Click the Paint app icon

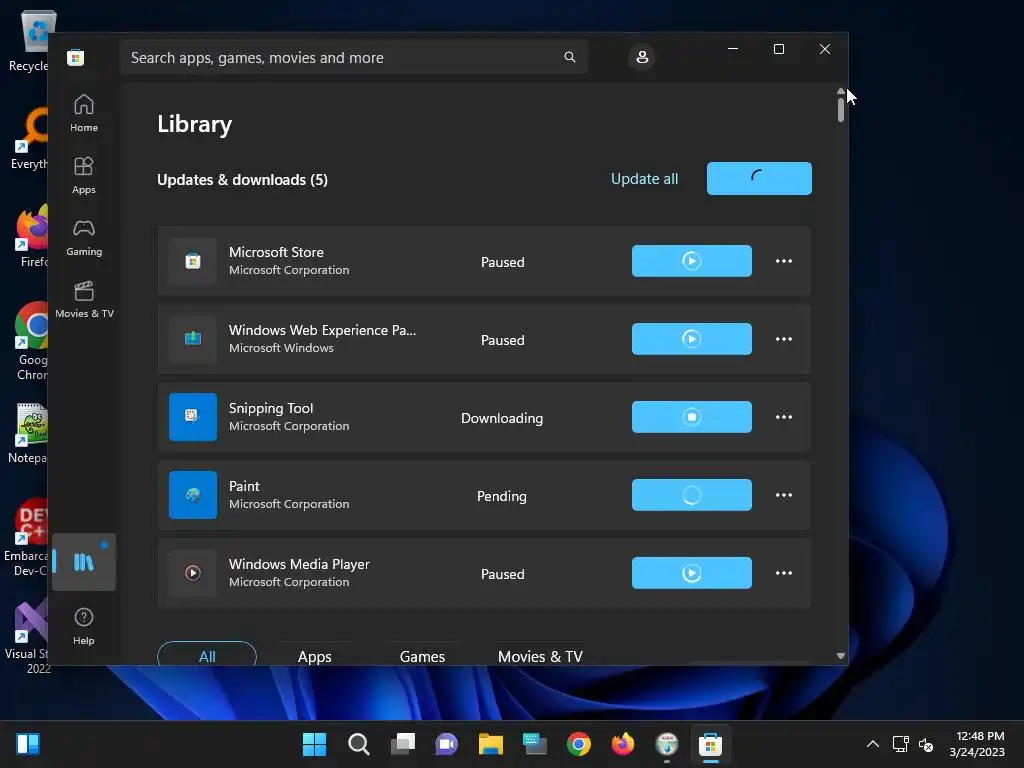pyautogui.click(x=193, y=495)
